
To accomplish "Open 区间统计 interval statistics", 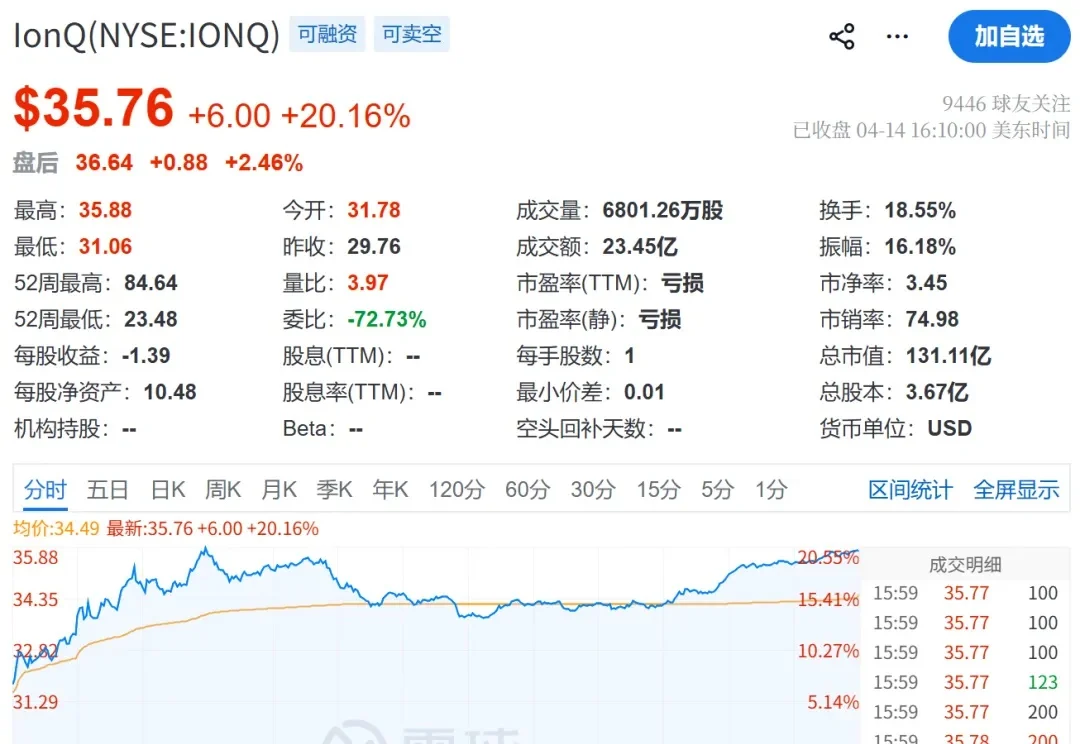I will (909, 489).
